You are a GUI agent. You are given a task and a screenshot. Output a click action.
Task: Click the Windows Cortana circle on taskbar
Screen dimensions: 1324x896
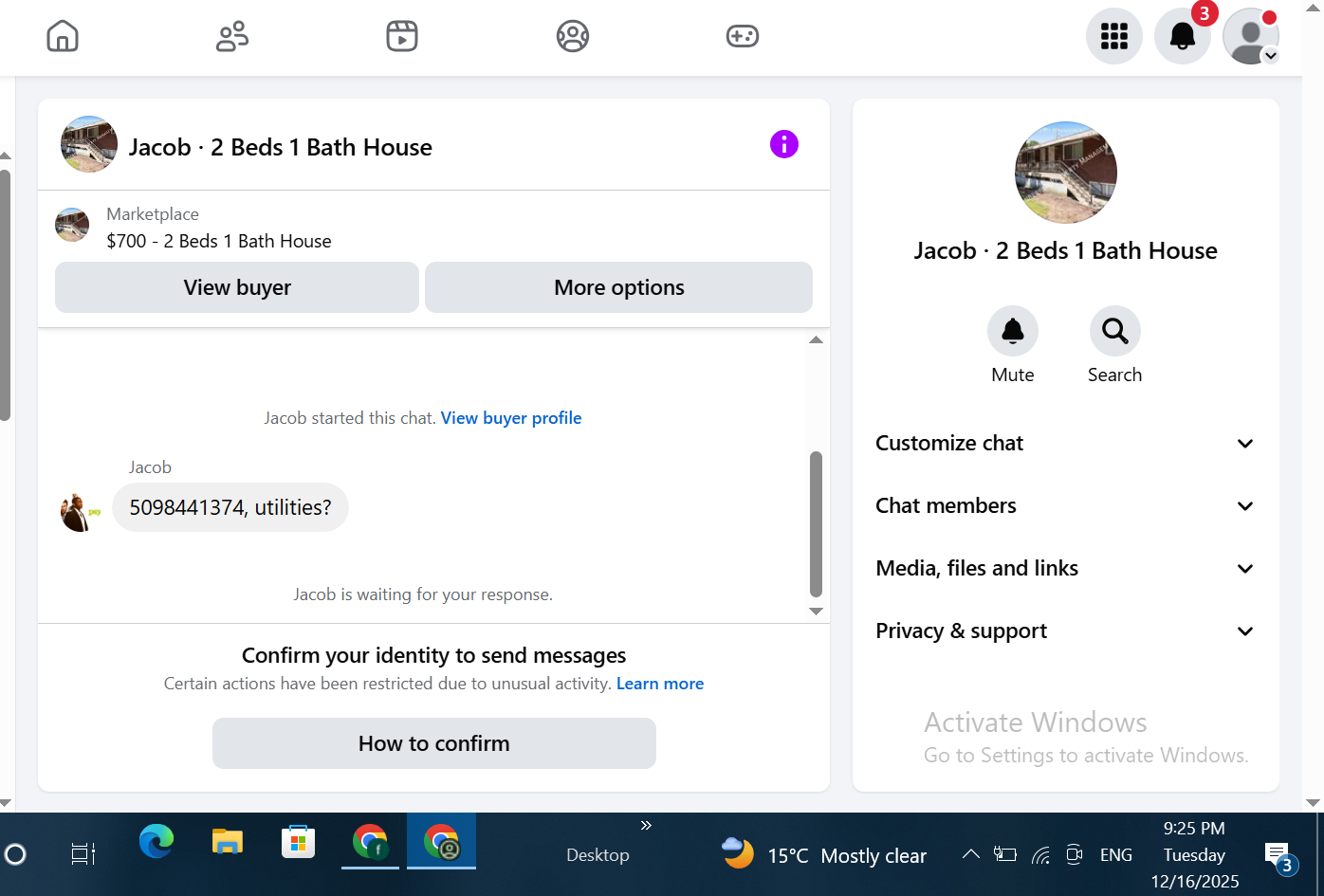(15, 854)
